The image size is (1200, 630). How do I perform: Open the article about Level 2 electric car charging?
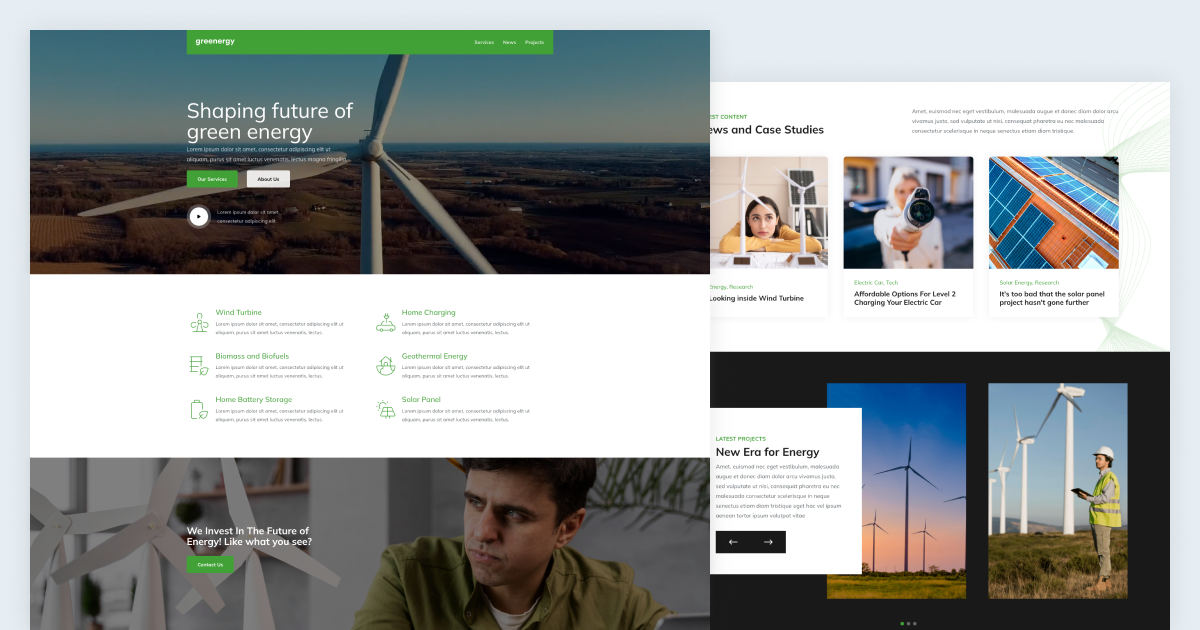[905, 298]
